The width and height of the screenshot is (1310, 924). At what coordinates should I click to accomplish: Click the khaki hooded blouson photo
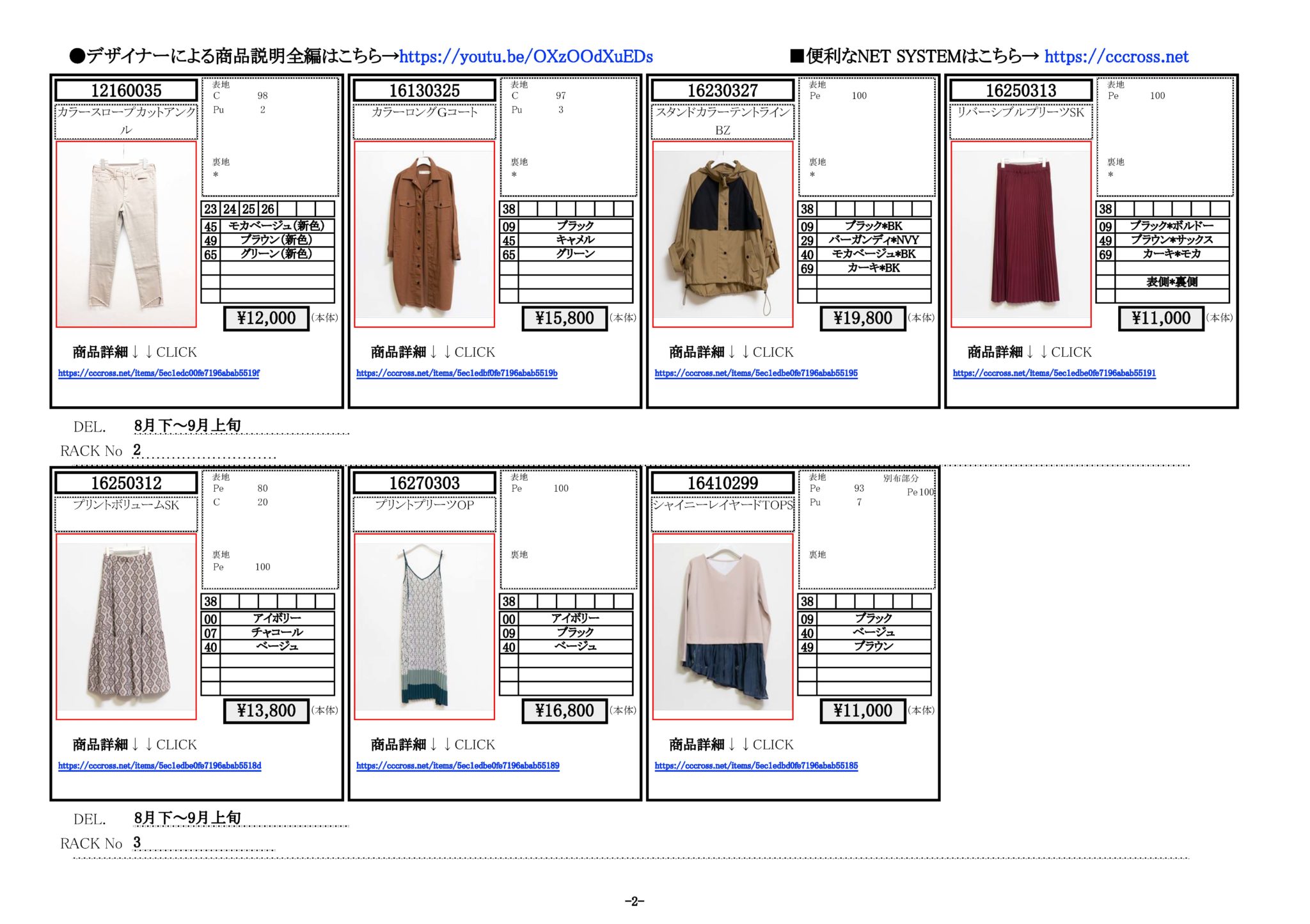723,234
